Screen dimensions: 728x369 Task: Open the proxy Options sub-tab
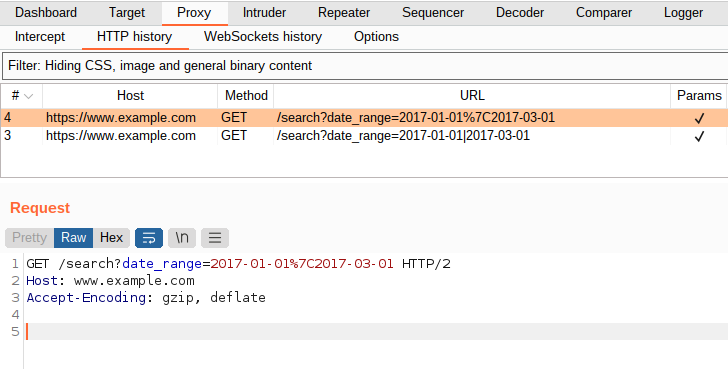tap(376, 37)
